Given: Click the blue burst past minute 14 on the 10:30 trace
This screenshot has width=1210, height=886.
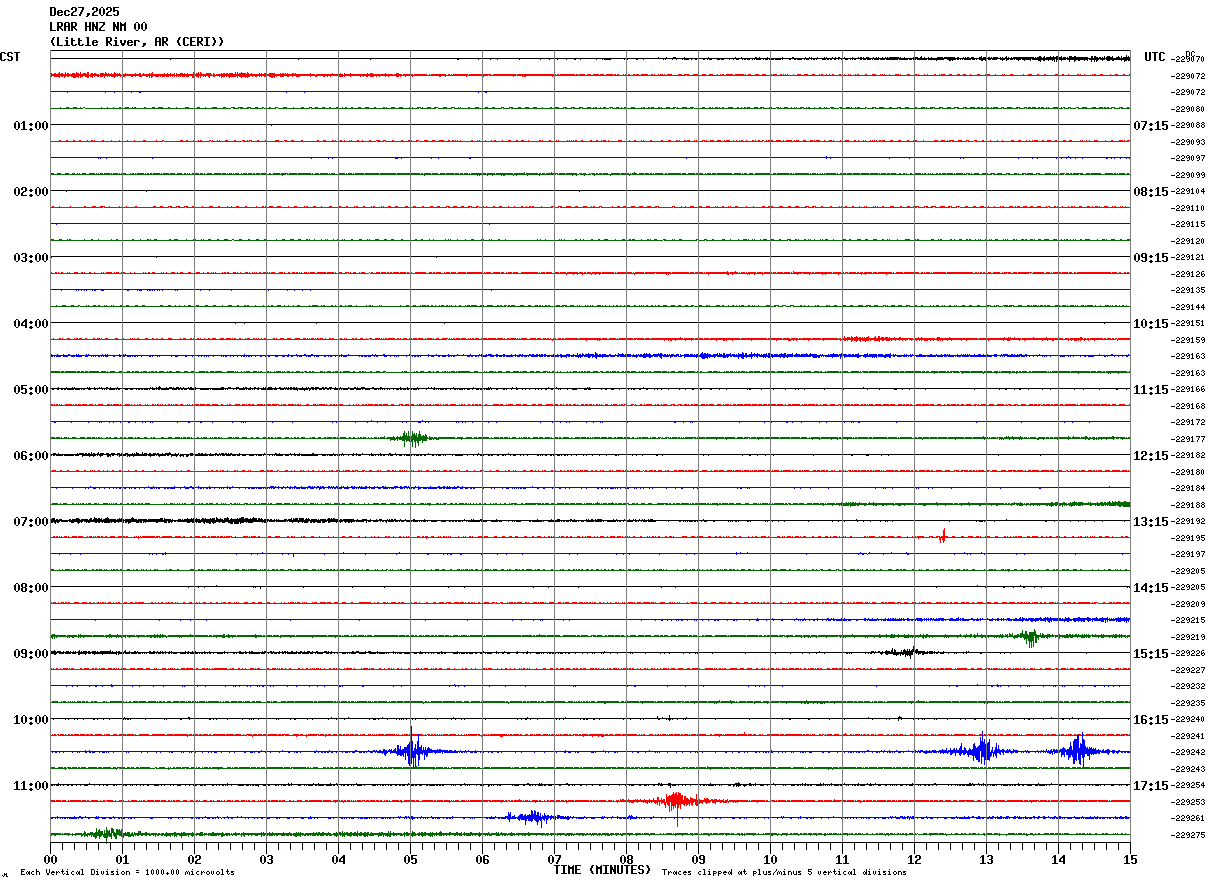Looking at the screenshot, I should (1079, 750).
